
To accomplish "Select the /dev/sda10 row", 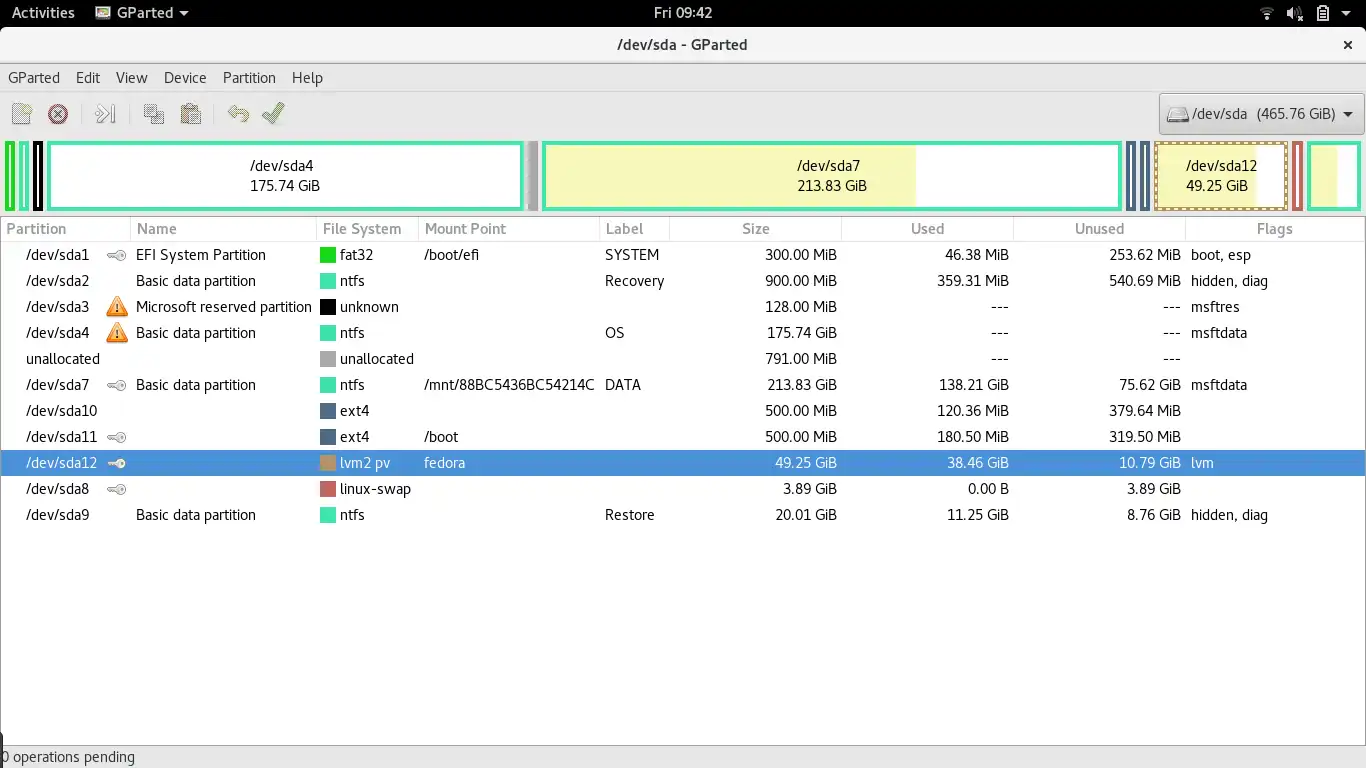I will (x=683, y=411).
